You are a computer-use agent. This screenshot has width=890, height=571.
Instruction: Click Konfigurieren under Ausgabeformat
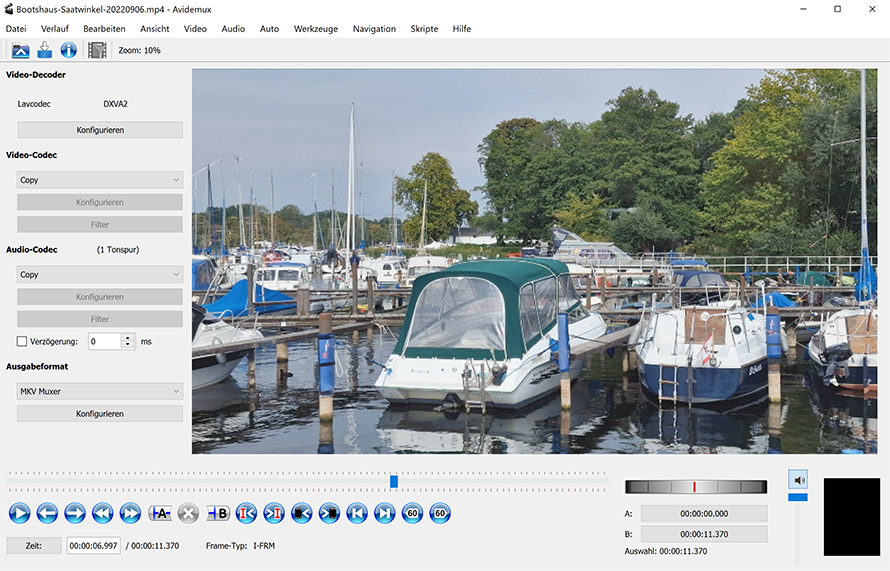[100, 413]
